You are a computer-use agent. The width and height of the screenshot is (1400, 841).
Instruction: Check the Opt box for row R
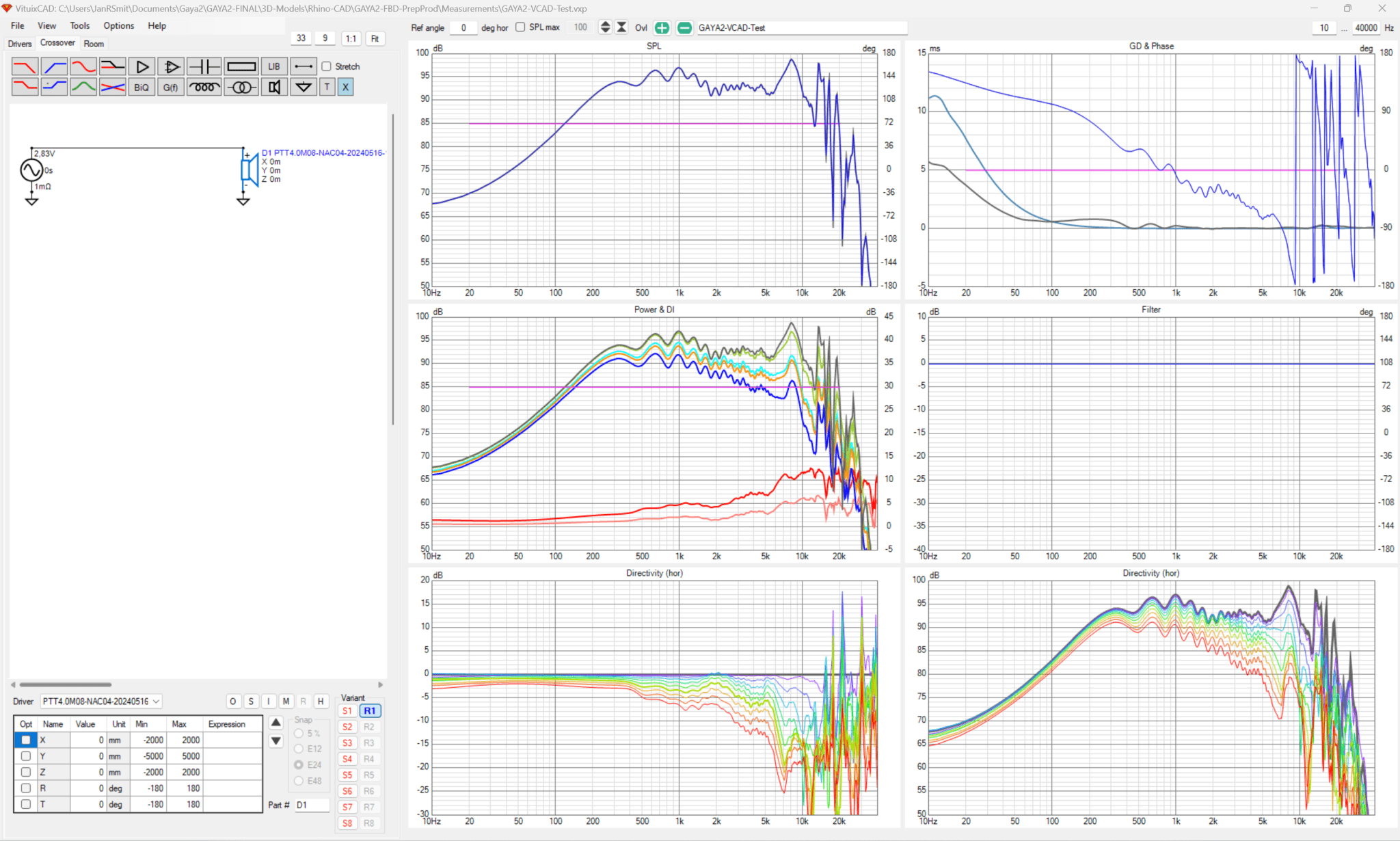[x=26, y=788]
